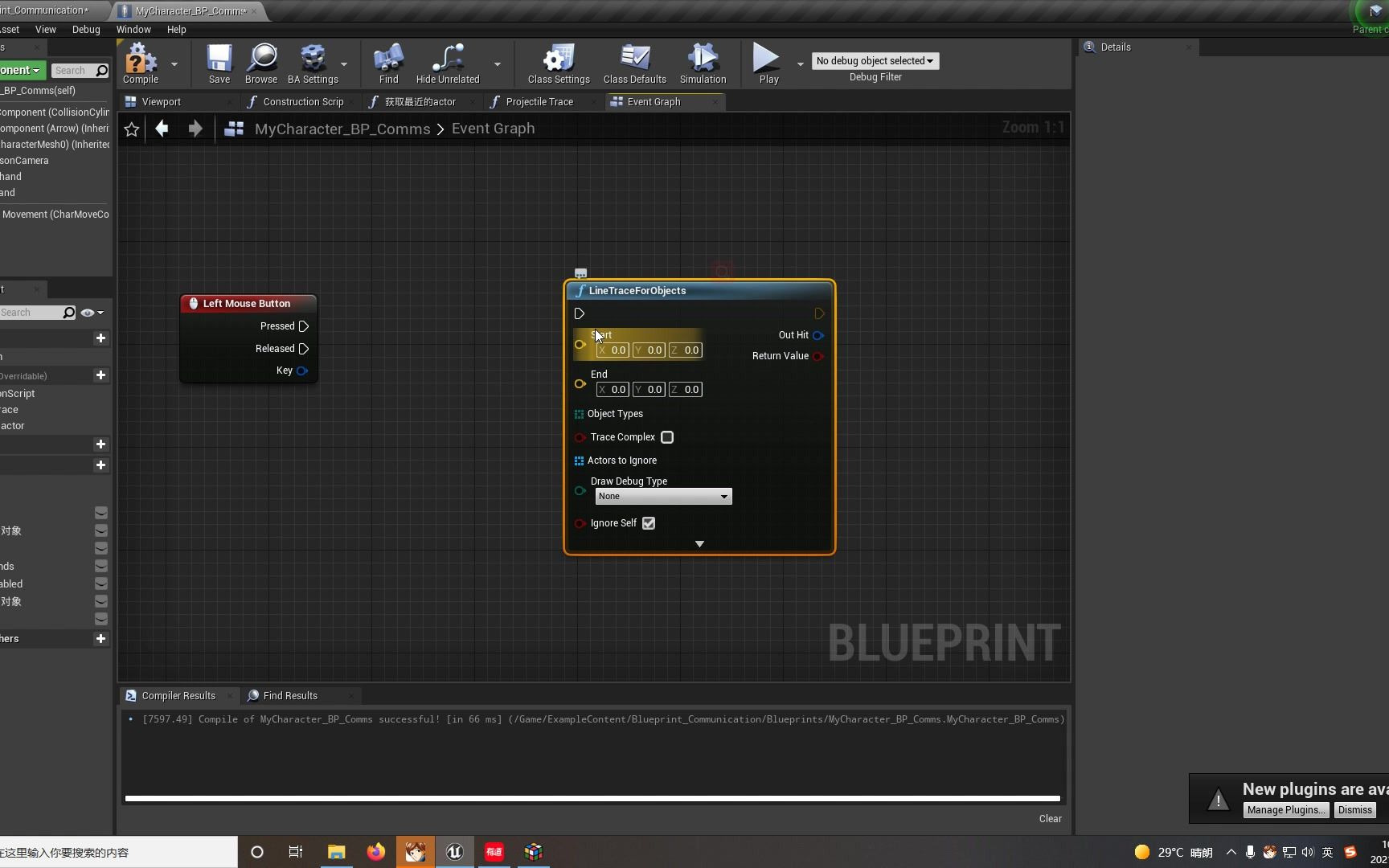Expand hidden pins on the LineTraceForObjects node

[699, 544]
